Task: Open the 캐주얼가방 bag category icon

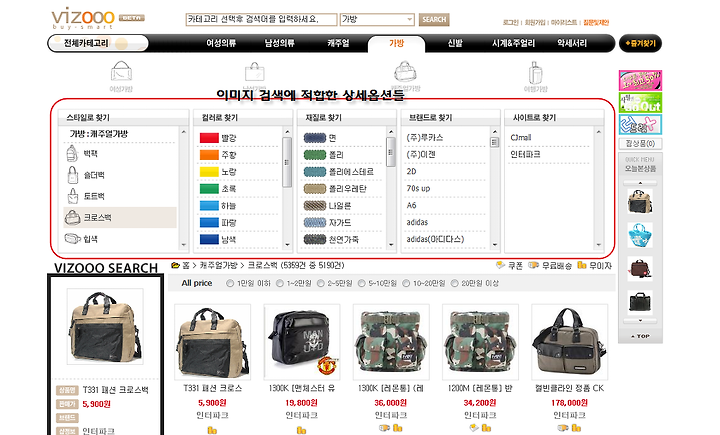Action: point(405,72)
